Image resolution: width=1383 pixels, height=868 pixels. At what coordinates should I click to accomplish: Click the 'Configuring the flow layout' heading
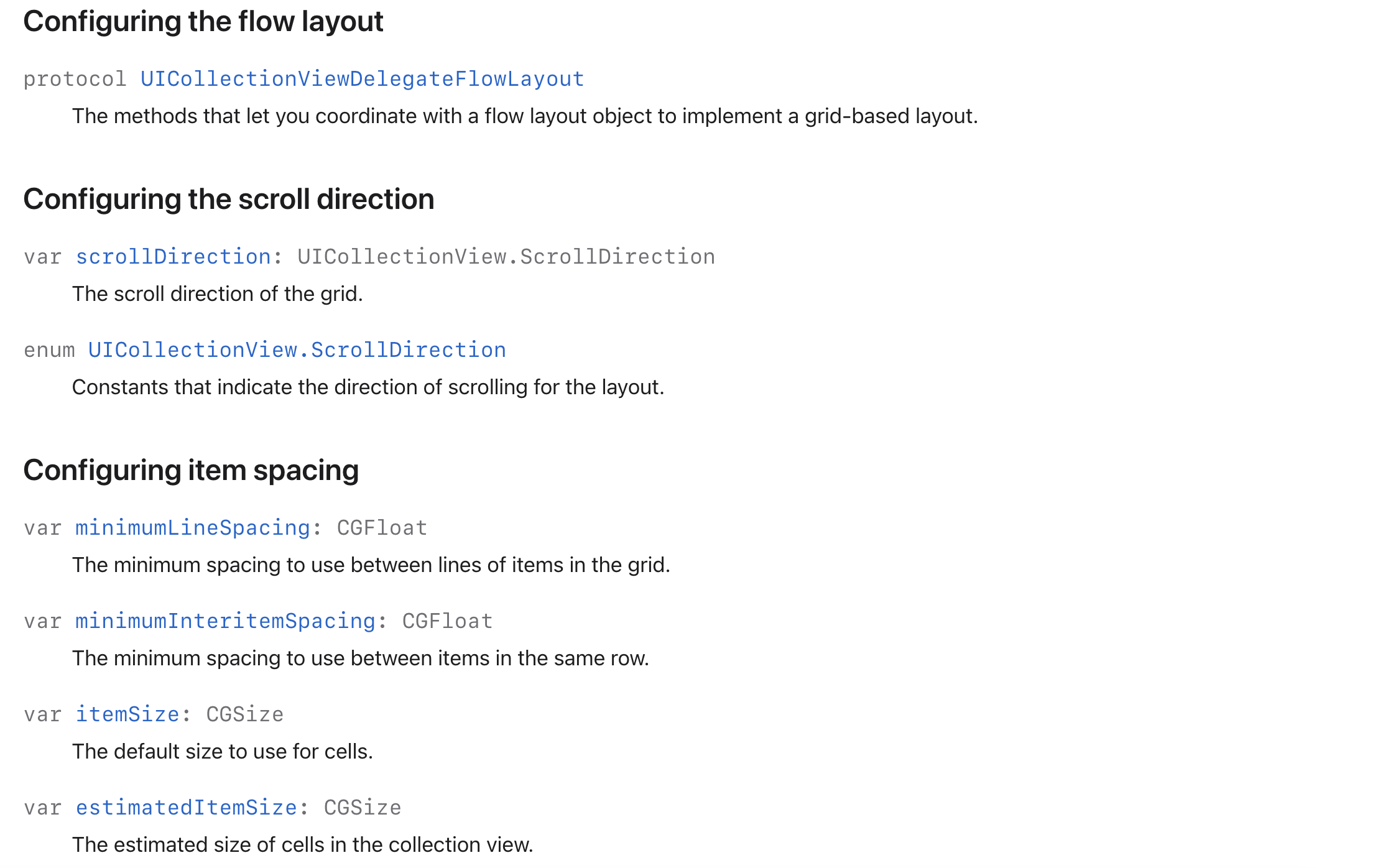coord(203,22)
